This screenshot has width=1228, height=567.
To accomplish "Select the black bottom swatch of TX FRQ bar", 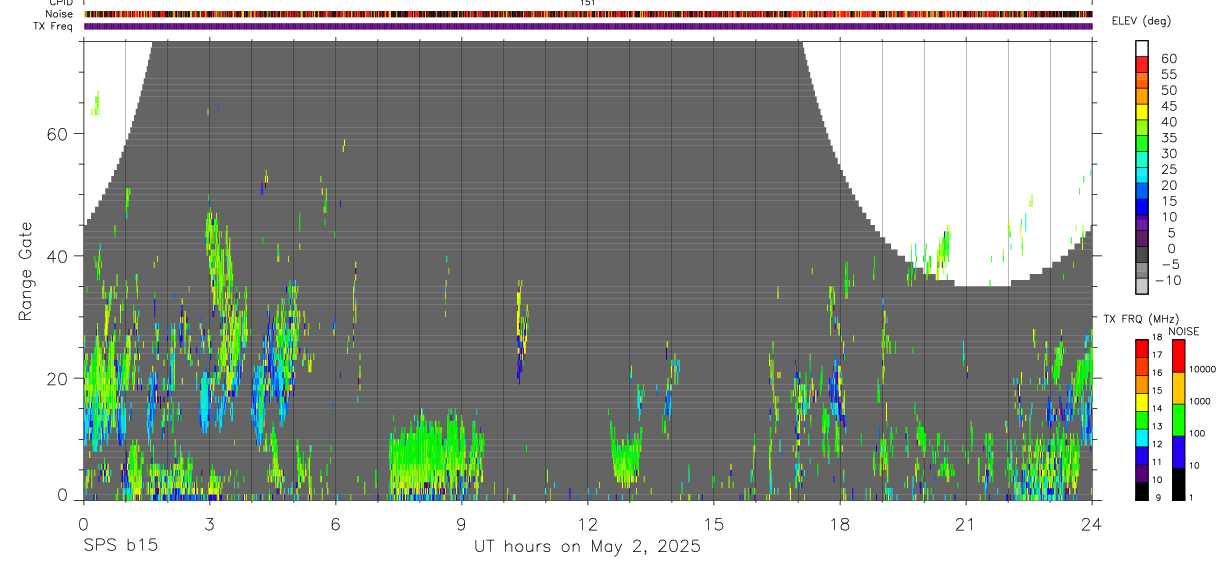I will 1142,490.
